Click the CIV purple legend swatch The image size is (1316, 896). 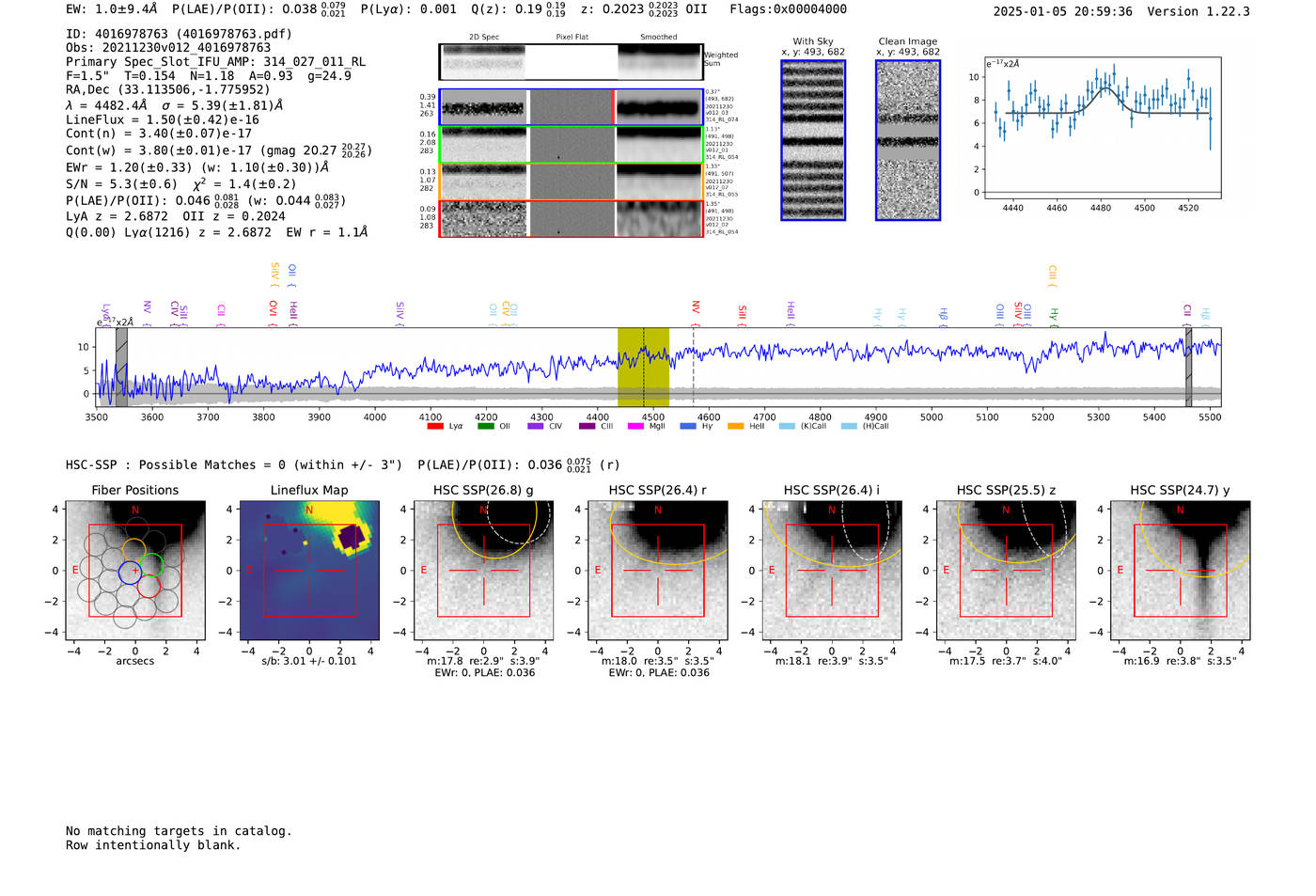tap(536, 427)
